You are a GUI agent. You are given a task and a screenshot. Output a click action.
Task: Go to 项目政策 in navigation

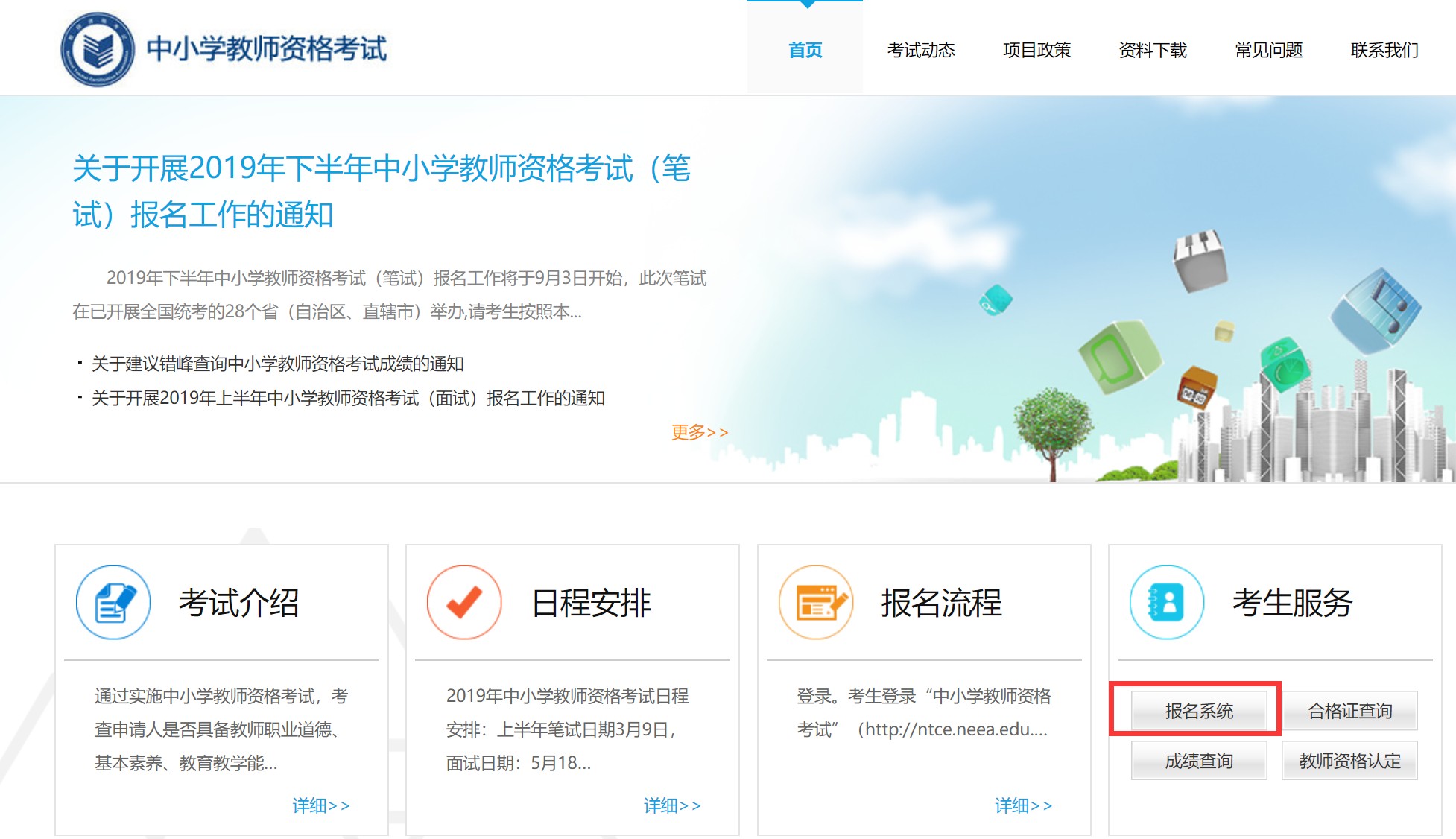tap(1036, 50)
